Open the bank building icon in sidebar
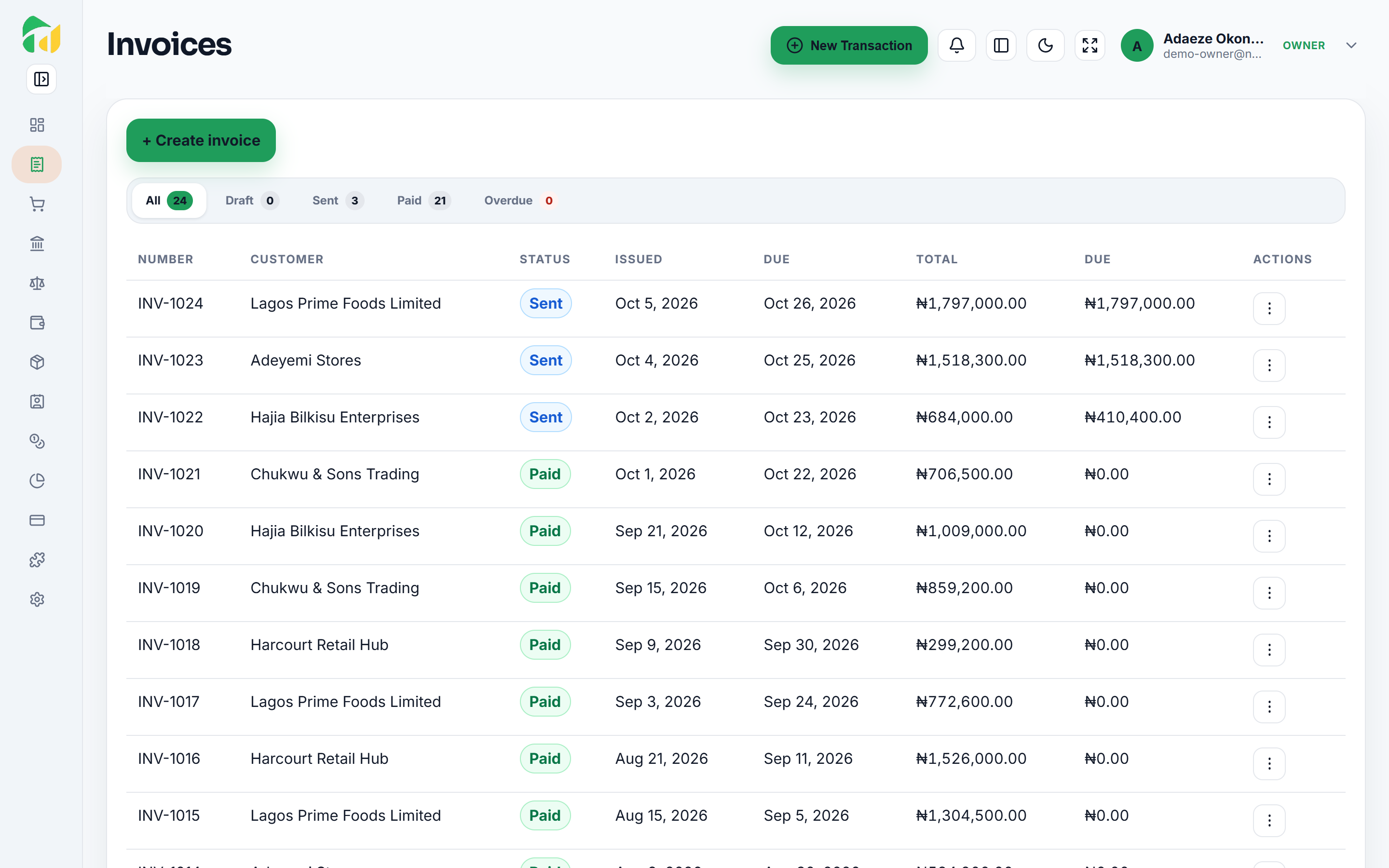1389x868 pixels. [37, 244]
